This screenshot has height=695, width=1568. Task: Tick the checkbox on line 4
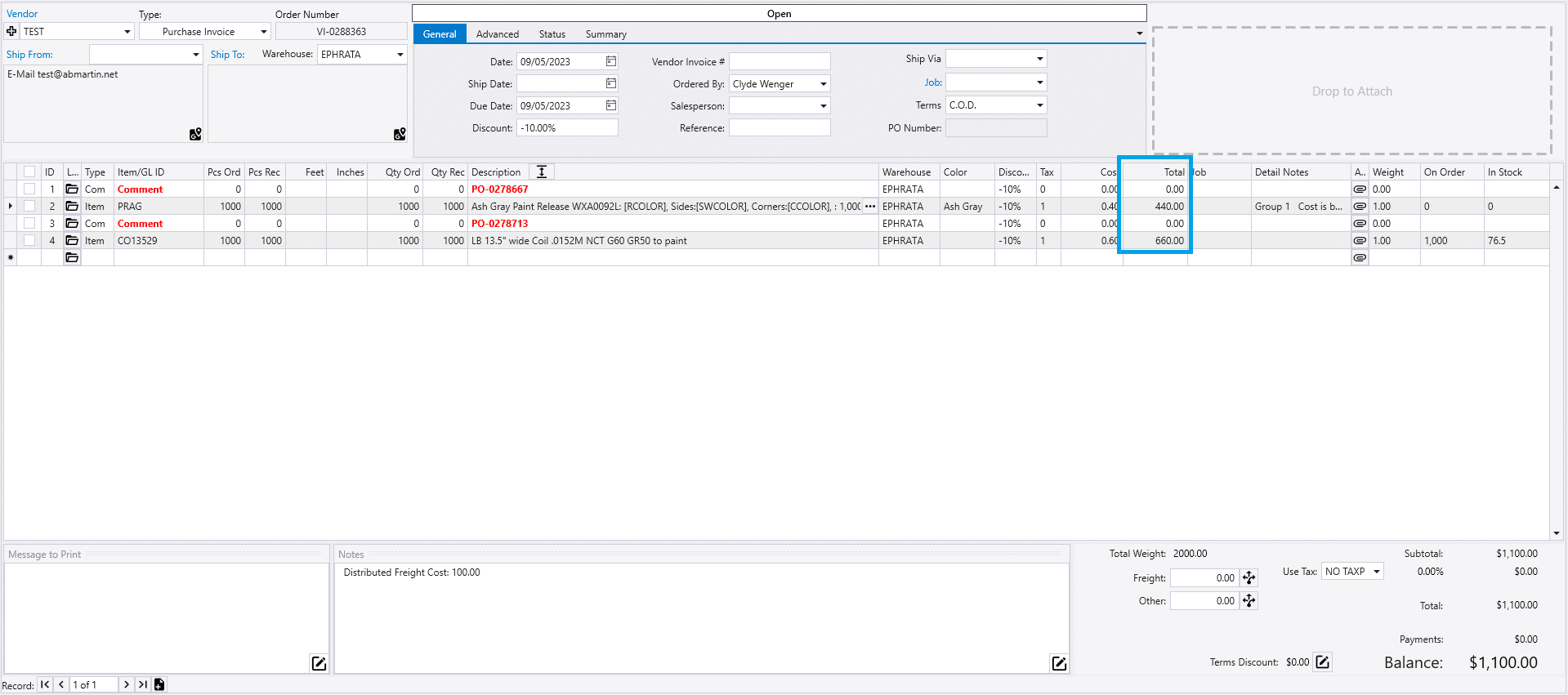pyautogui.click(x=29, y=241)
